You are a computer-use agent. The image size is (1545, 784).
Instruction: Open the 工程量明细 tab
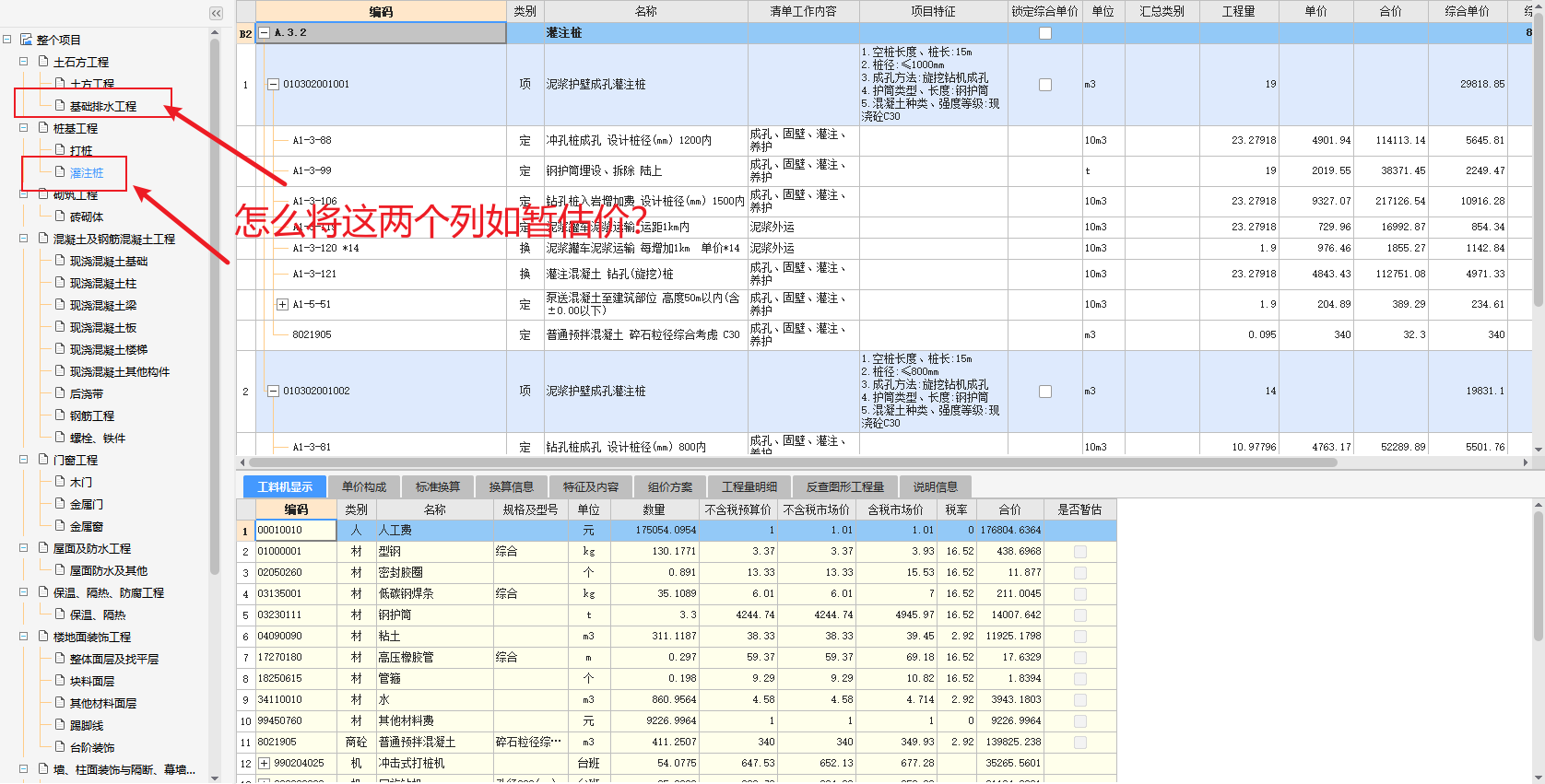pyautogui.click(x=749, y=487)
